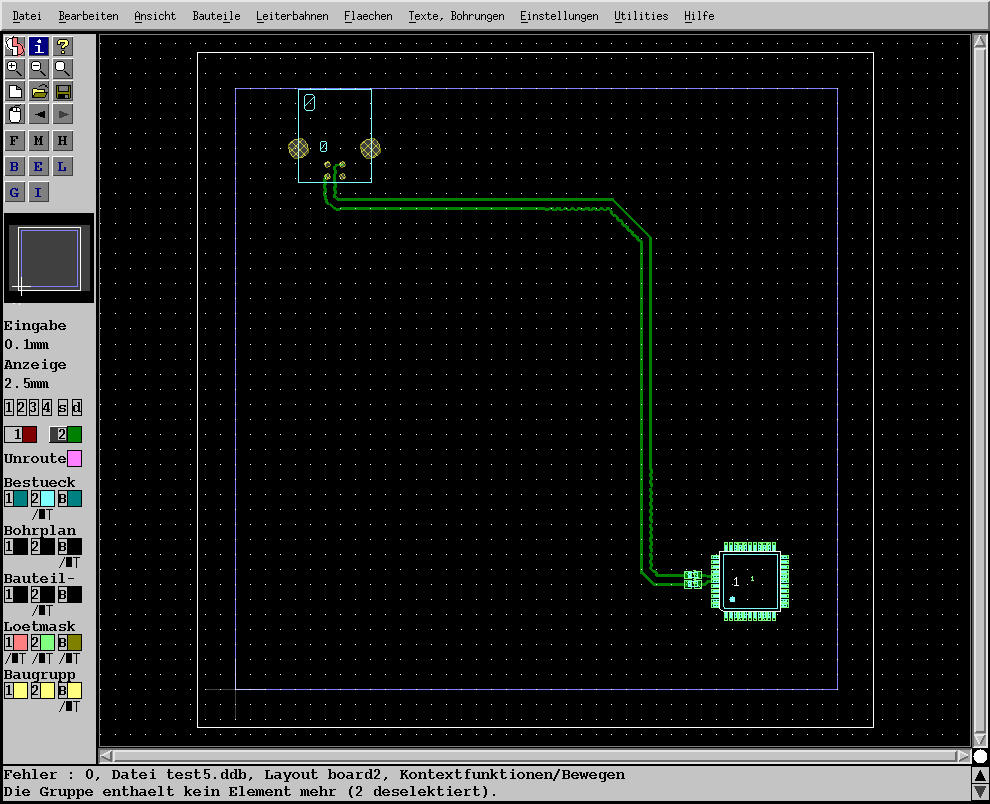
Task: Click the status bar up arrow
Action: (981, 775)
